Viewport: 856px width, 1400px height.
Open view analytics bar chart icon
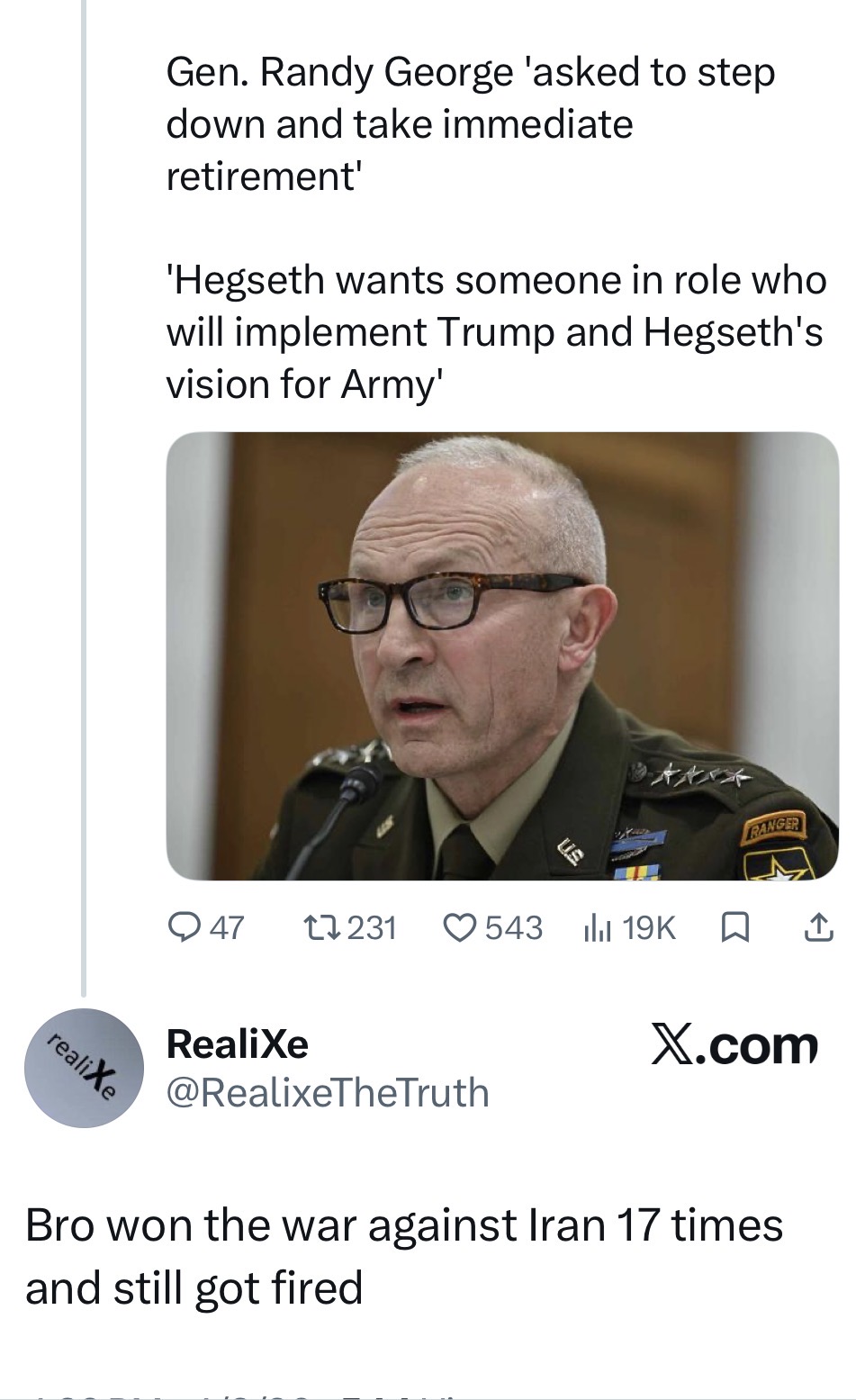point(598,927)
